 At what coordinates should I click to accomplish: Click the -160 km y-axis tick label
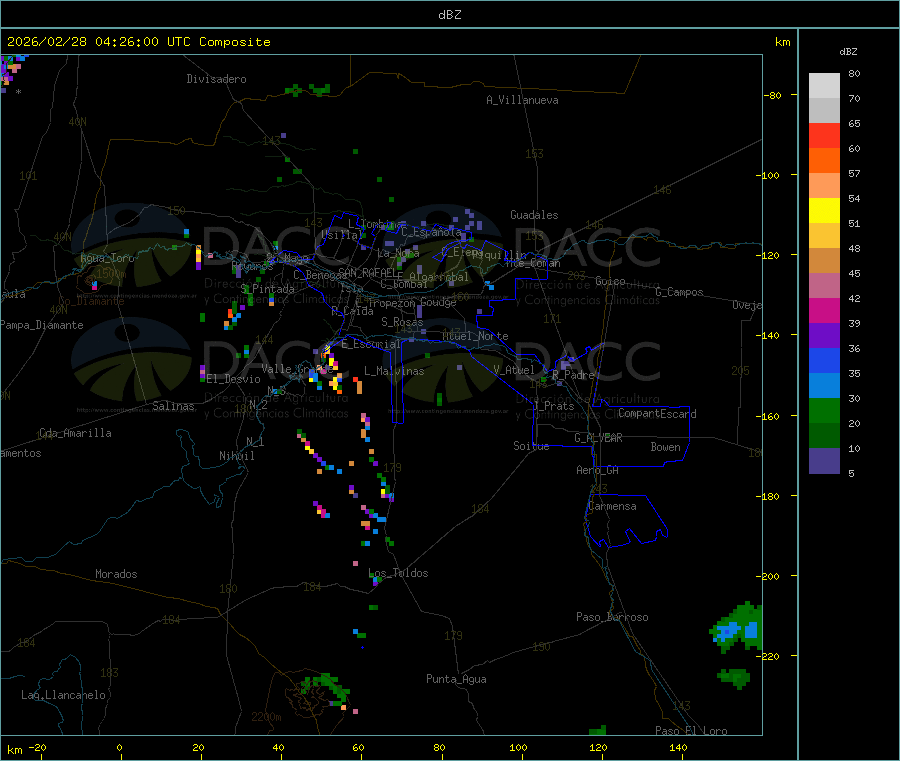click(x=769, y=416)
